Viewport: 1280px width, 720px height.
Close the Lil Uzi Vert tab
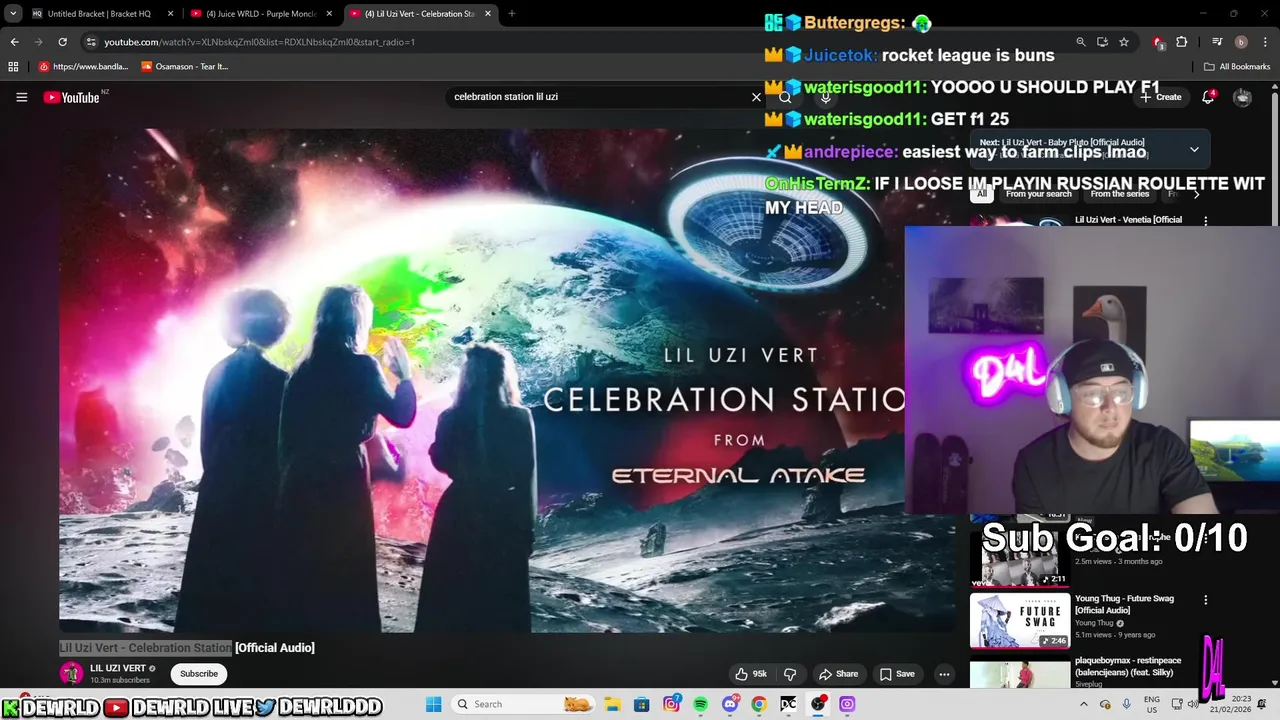pyautogui.click(x=488, y=14)
